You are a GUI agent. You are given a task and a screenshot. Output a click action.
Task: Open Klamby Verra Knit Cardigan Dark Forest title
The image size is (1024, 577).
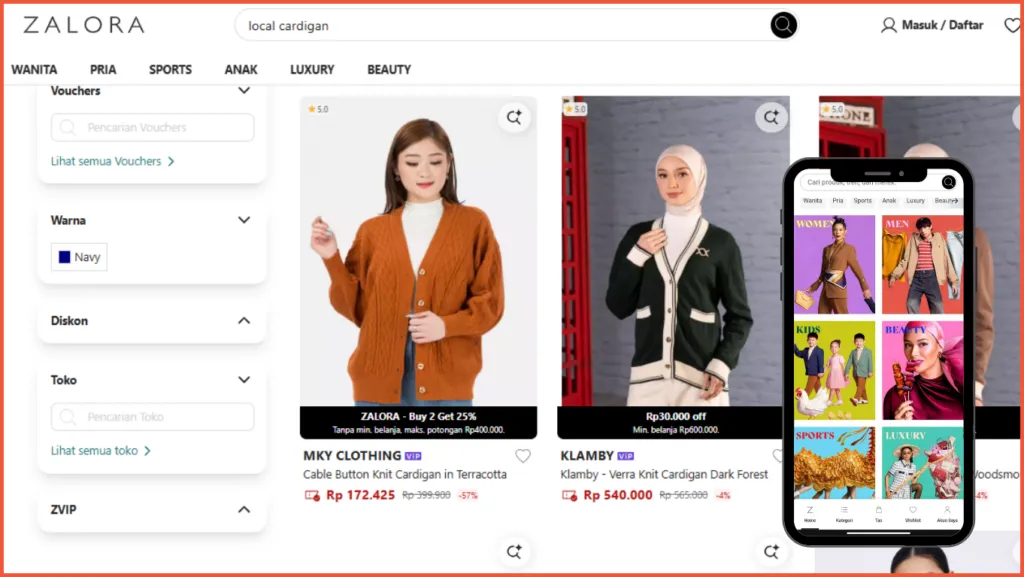(x=664, y=475)
